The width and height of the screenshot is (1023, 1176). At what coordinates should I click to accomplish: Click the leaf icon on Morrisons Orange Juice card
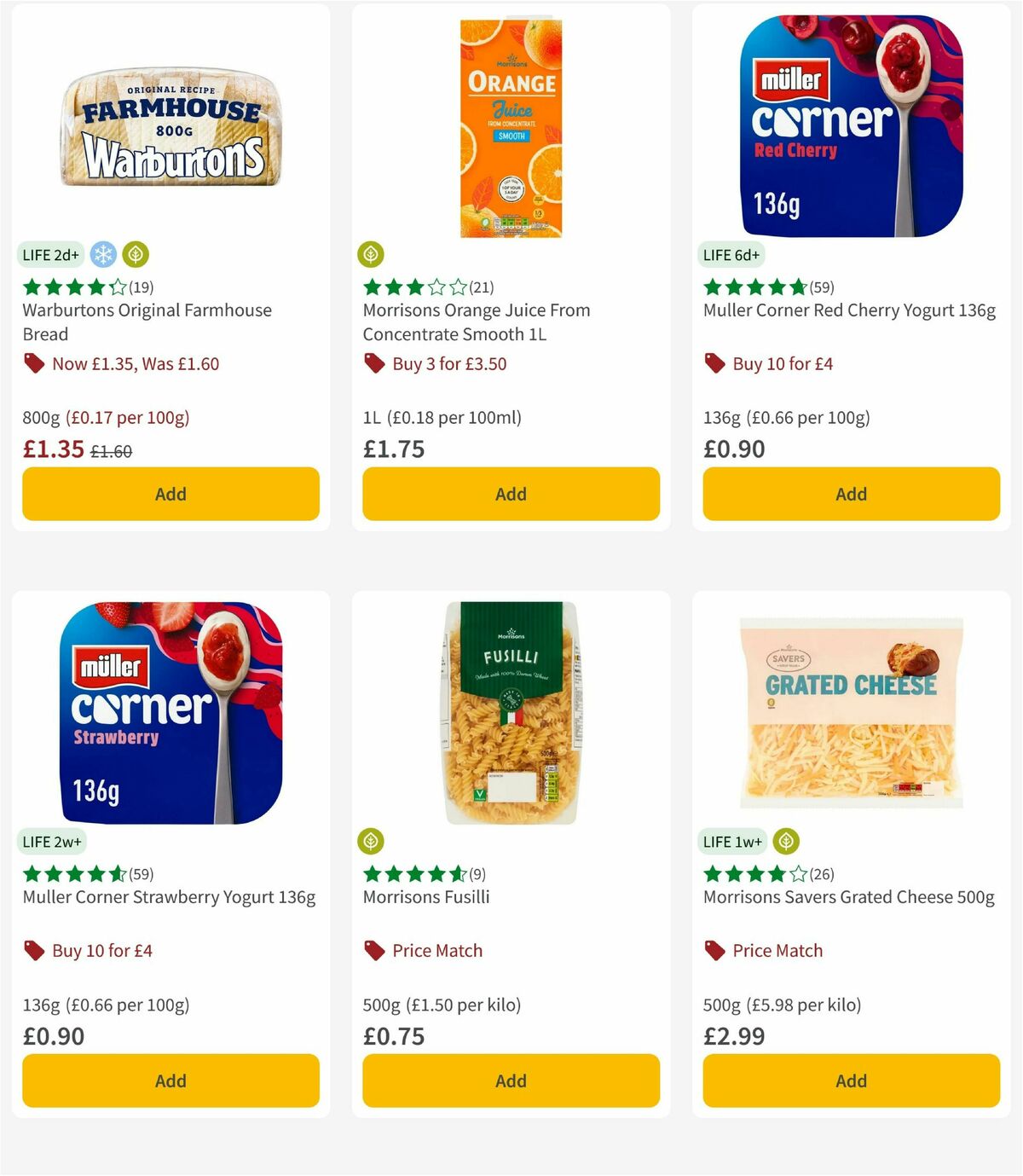(x=370, y=253)
